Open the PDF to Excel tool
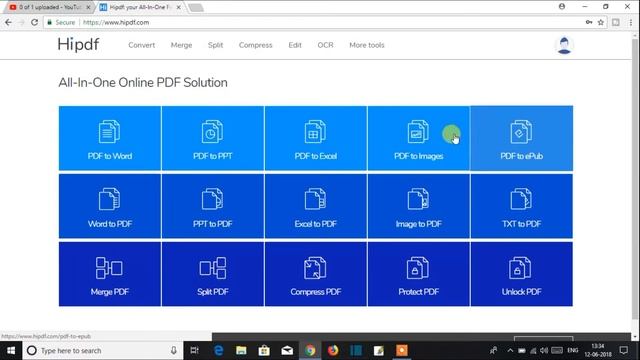This screenshot has height=360, width=640. (316, 138)
